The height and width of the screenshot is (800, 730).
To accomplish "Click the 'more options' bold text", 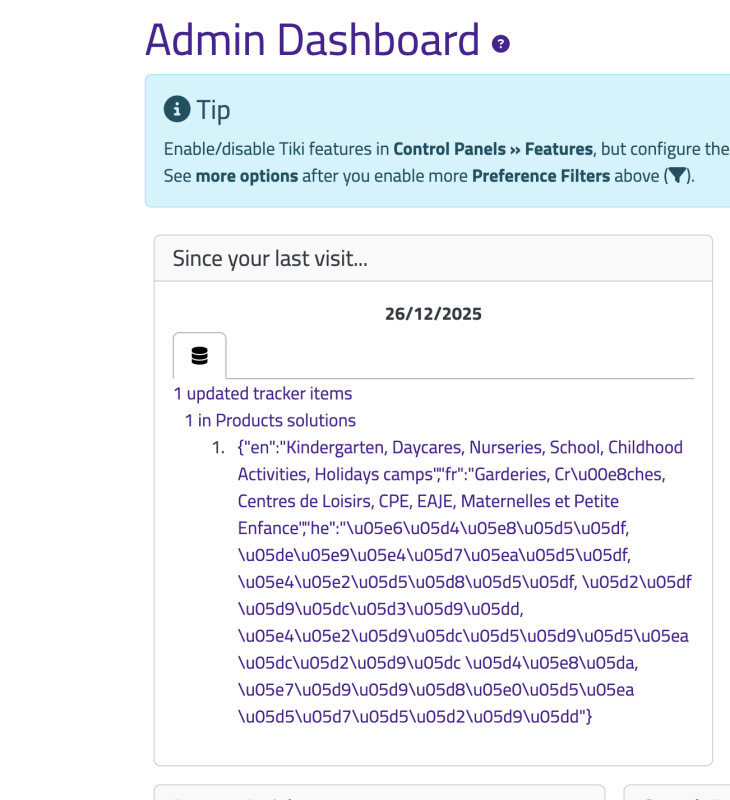I will tap(247, 176).
